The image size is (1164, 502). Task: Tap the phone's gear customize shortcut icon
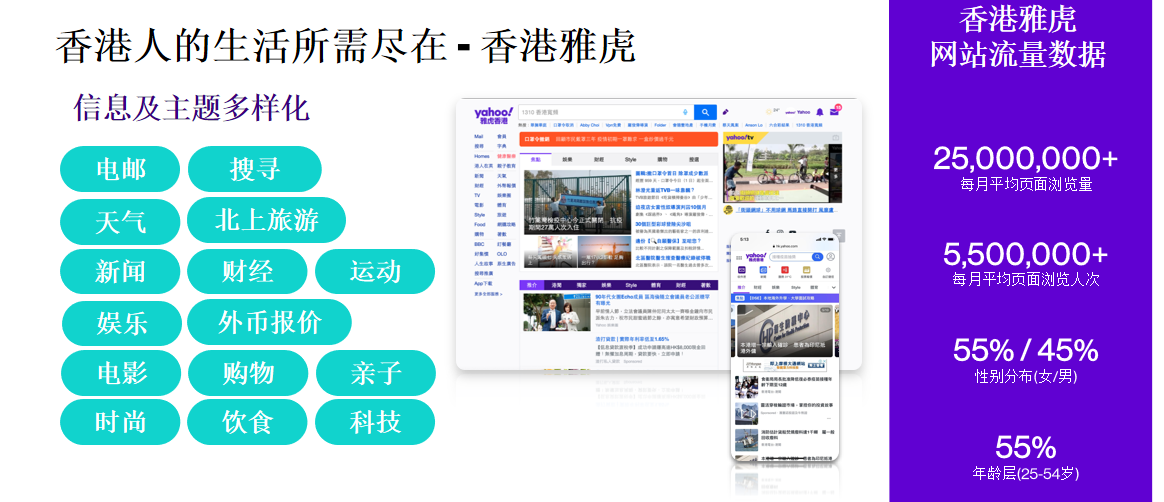click(x=828, y=270)
